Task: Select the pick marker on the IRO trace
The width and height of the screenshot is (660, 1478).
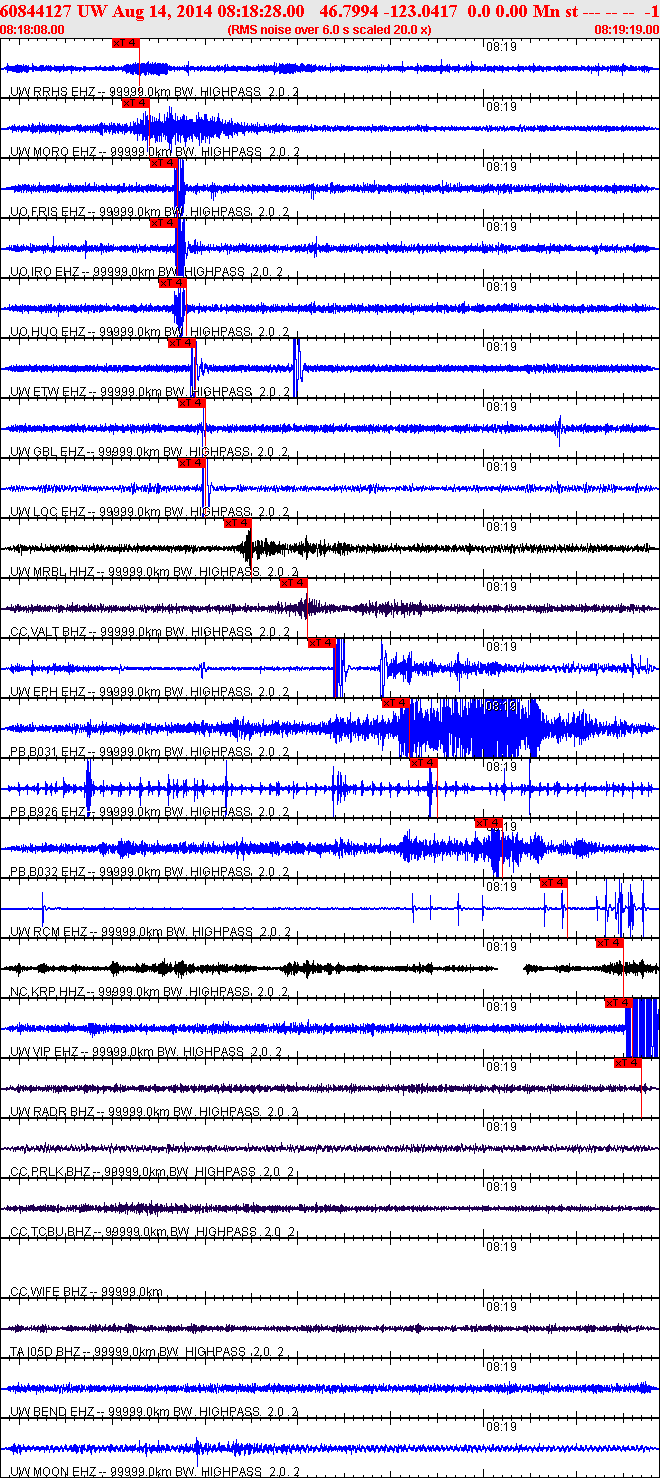Action: (x=164, y=223)
